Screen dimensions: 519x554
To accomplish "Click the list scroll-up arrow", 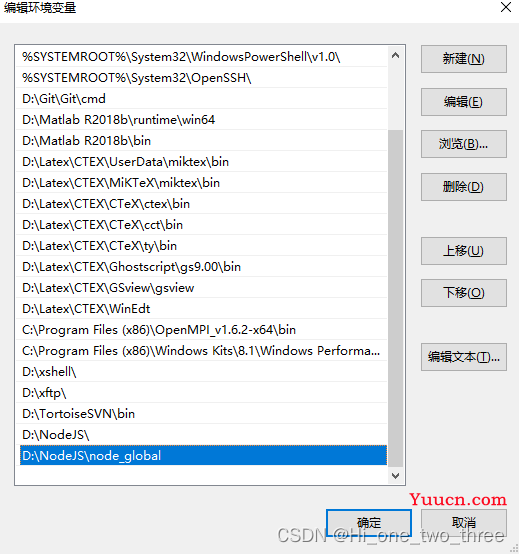I will click(396, 55).
